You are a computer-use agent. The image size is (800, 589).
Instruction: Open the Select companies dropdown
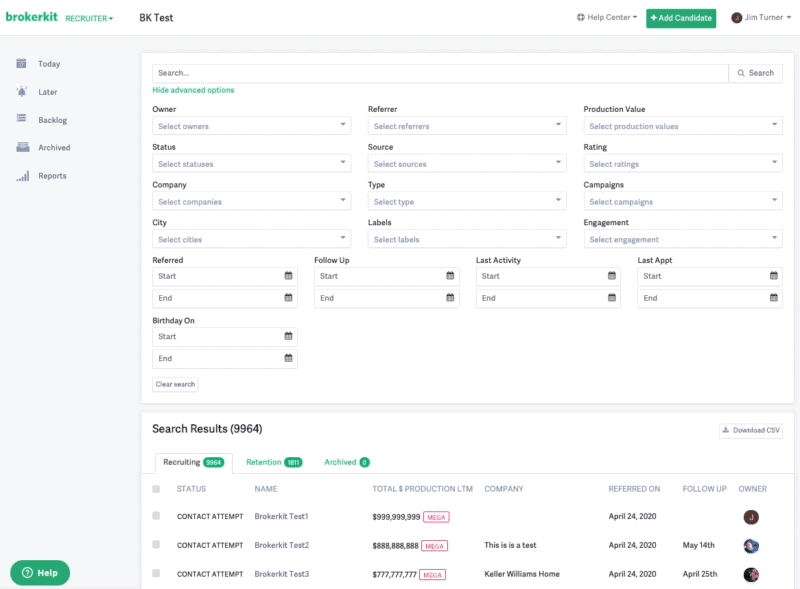[x=252, y=201]
